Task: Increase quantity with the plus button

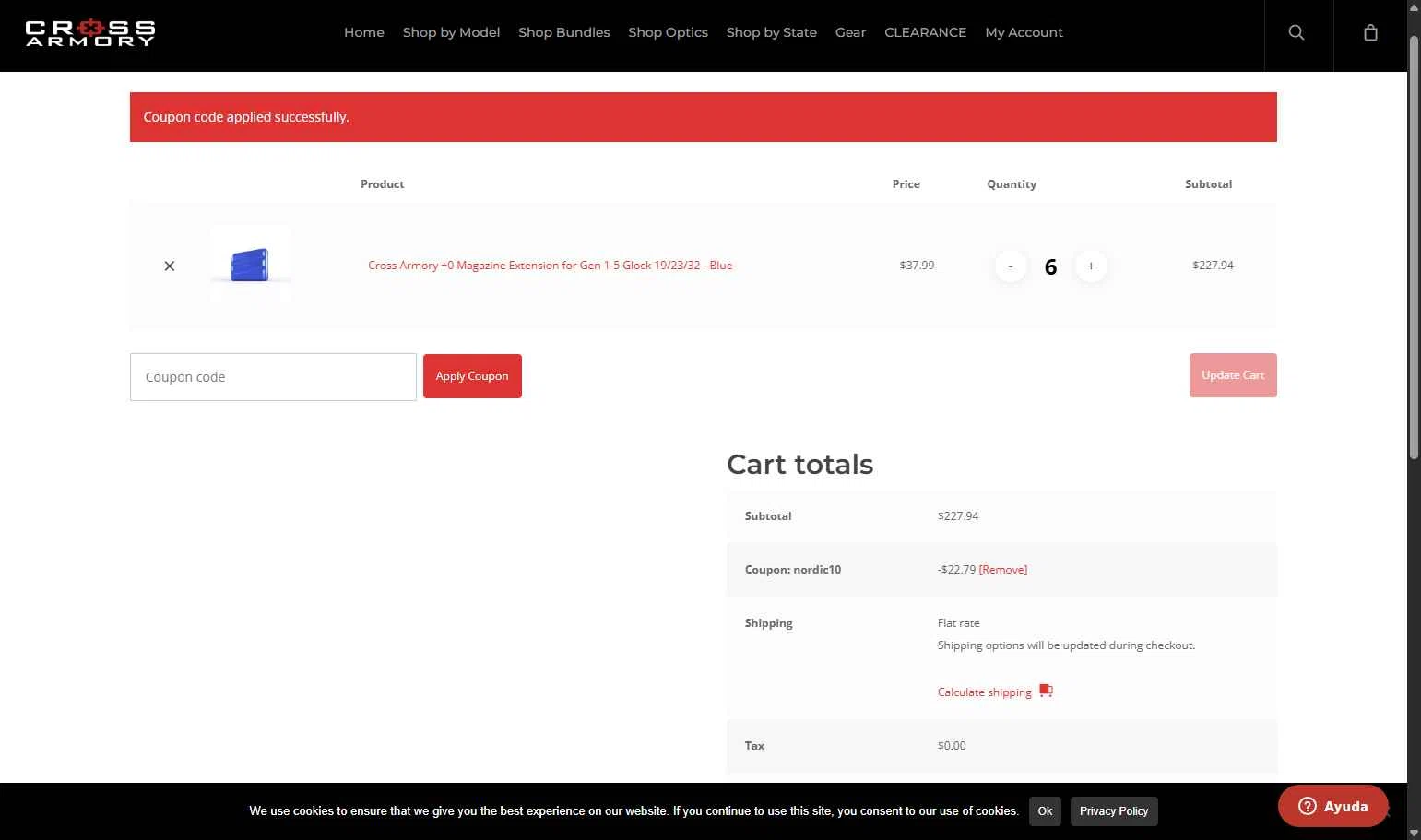Action: pyautogui.click(x=1091, y=266)
